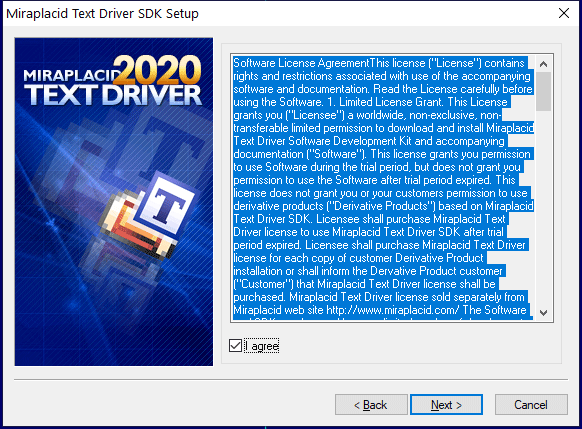Click the Text Driver 2020 banner image
Viewport: 582px width, 429px height.
point(114,202)
